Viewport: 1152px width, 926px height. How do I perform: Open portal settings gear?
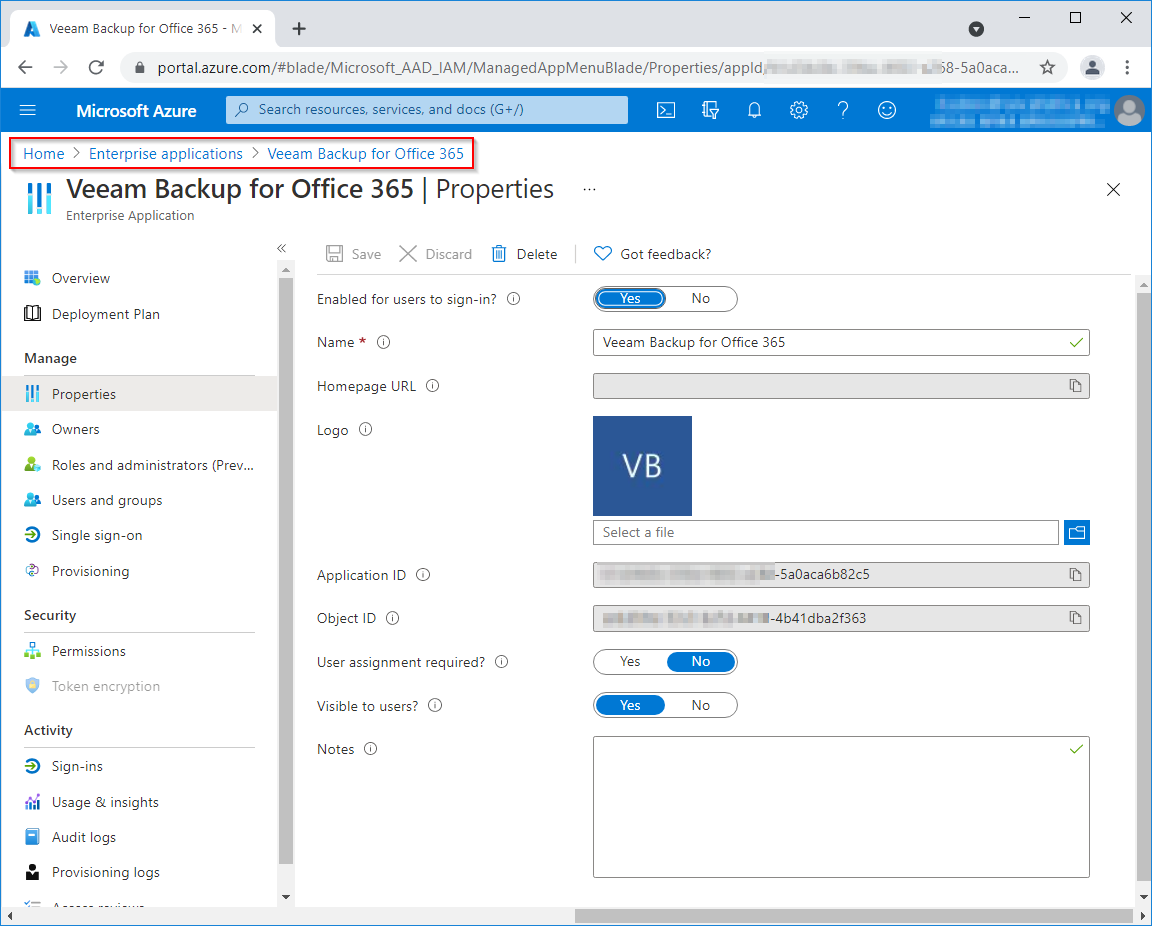click(x=799, y=110)
